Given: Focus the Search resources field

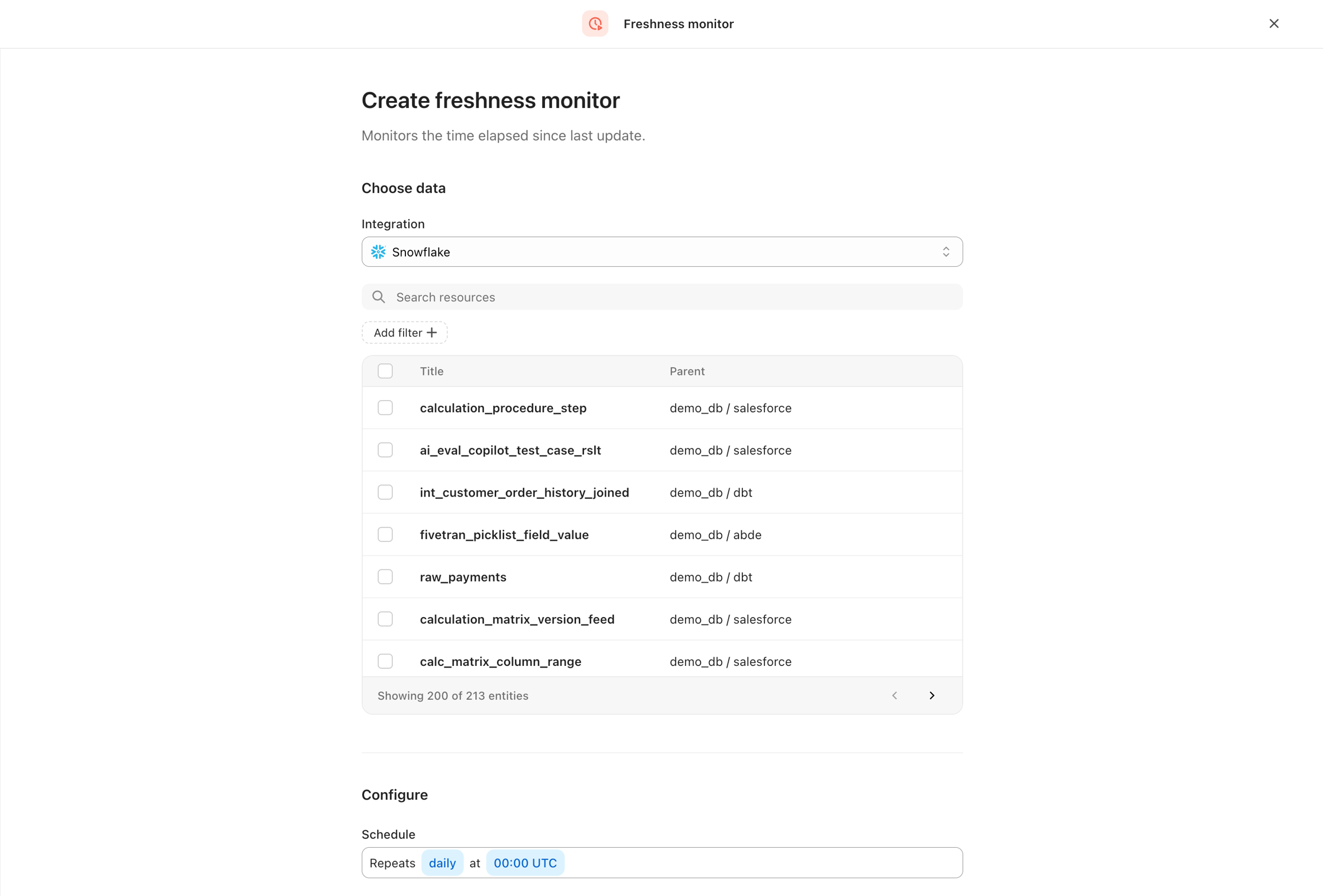Looking at the screenshot, I should pyautogui.click(x=672, y=297).
